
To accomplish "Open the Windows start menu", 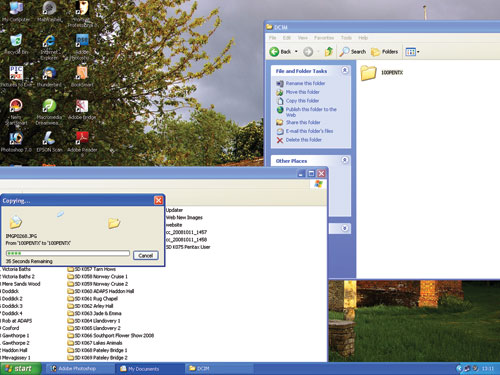I will (20, 368).
